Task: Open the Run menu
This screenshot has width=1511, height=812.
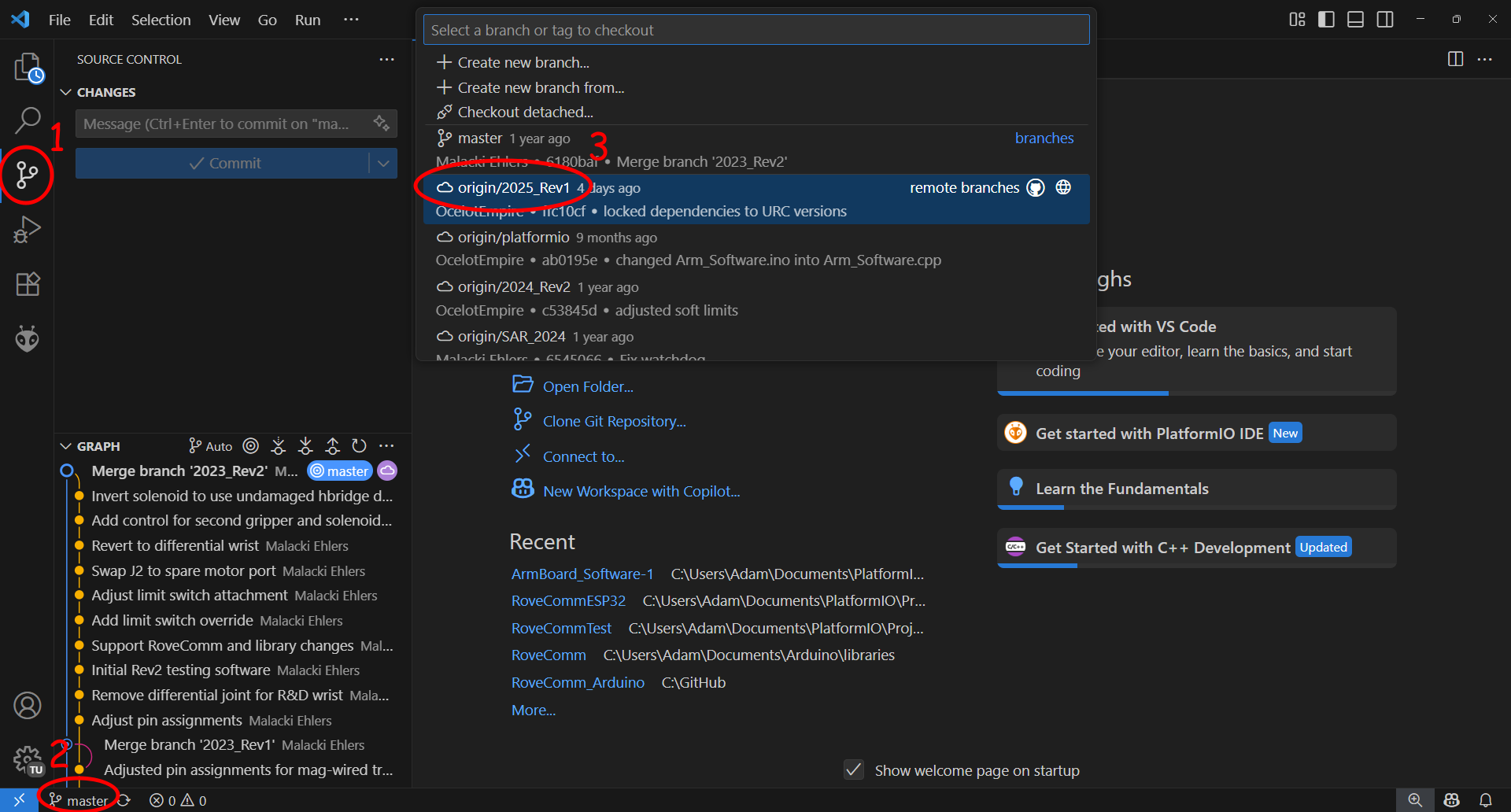Action: pyautogui.click(x=307, y=20)
